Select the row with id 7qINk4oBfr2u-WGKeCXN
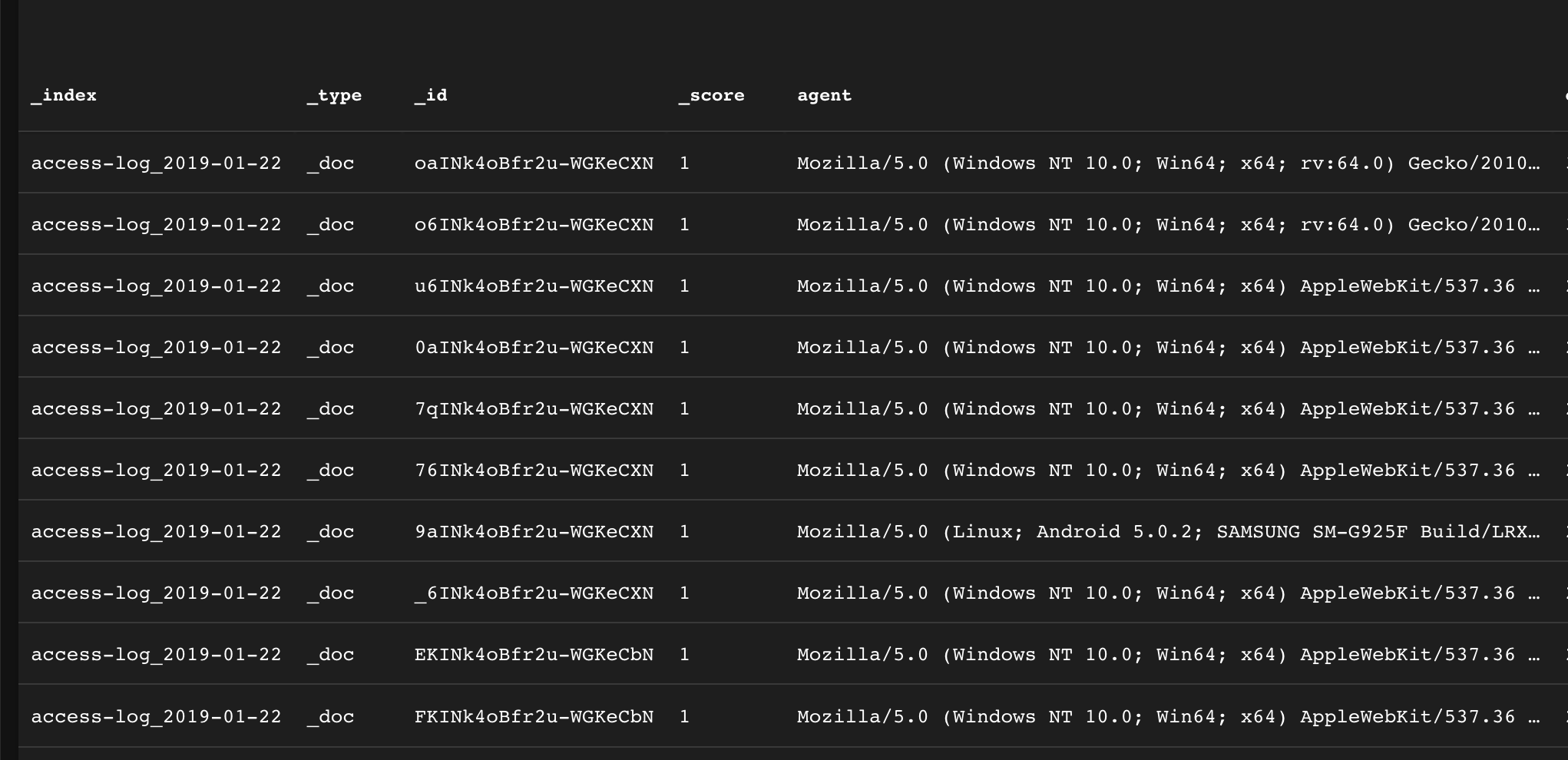Screen dimensions: 1568x760 (792, 408)
